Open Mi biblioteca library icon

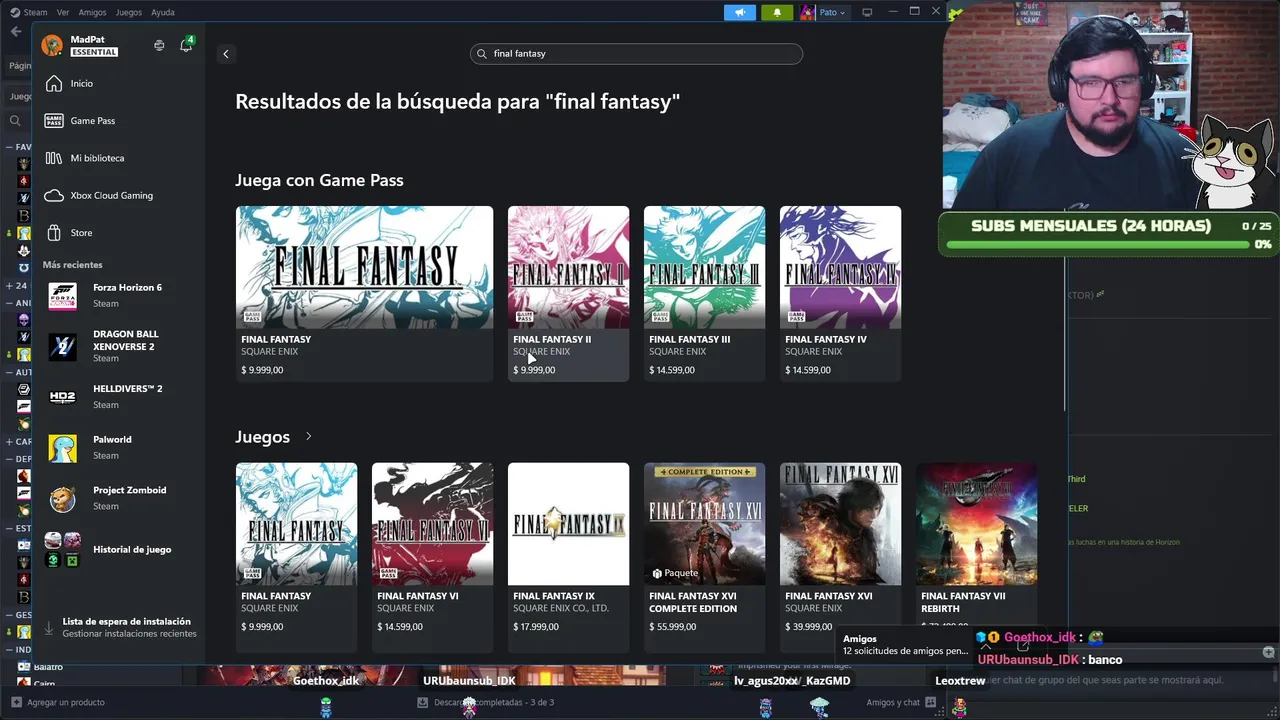[53, 158]
